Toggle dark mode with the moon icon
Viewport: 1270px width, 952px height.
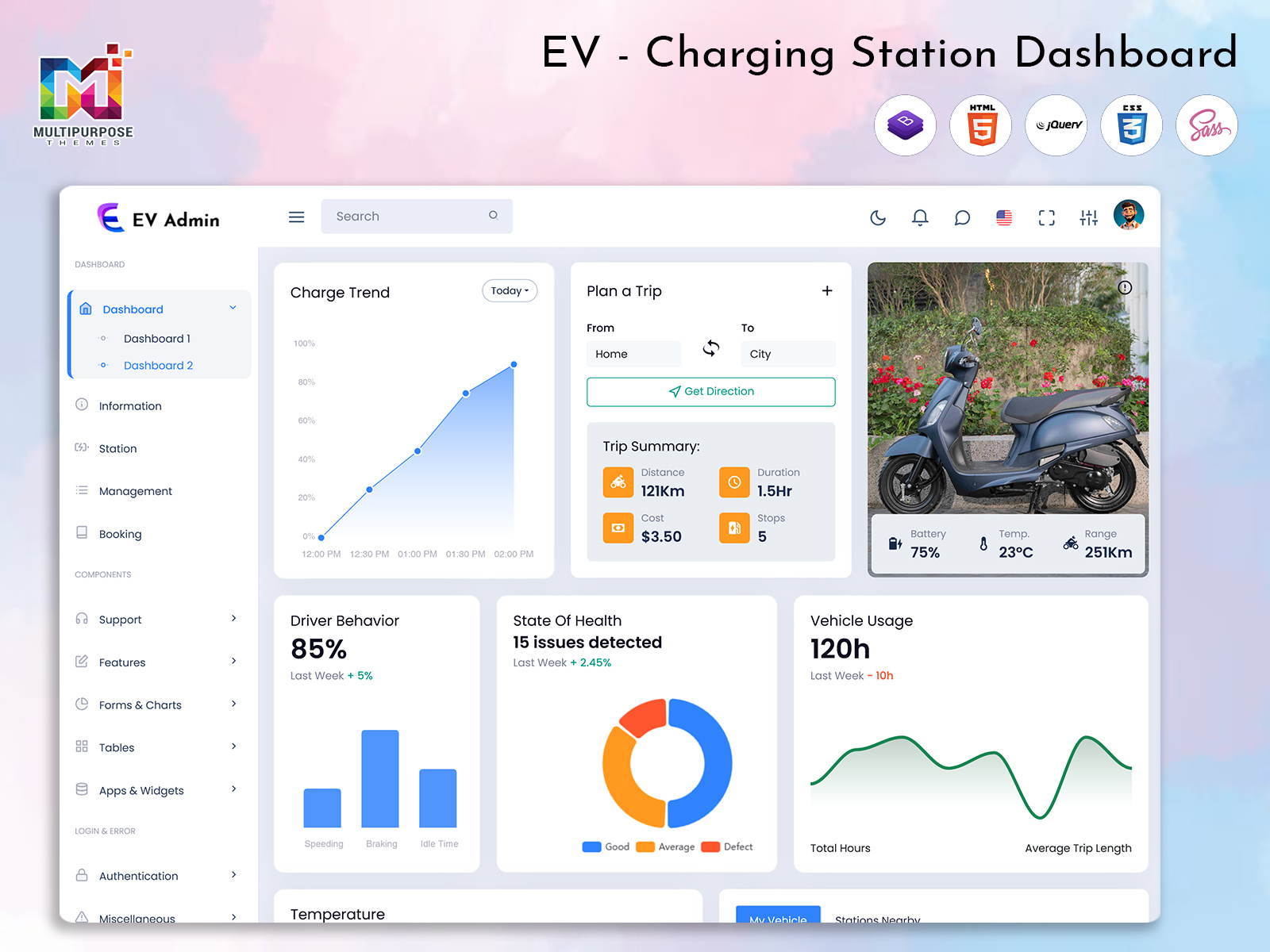pyautogui.click(x=878, y=217)
